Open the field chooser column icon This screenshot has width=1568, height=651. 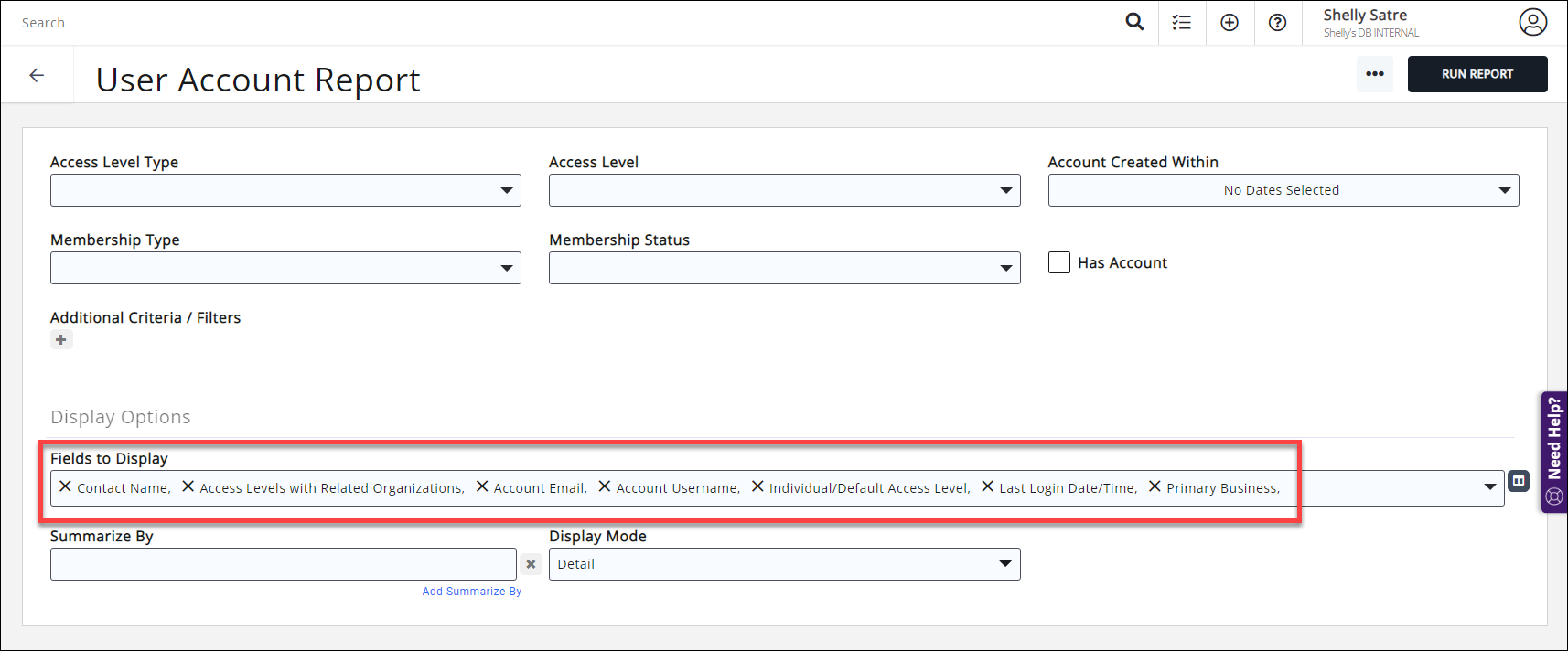1518,481
